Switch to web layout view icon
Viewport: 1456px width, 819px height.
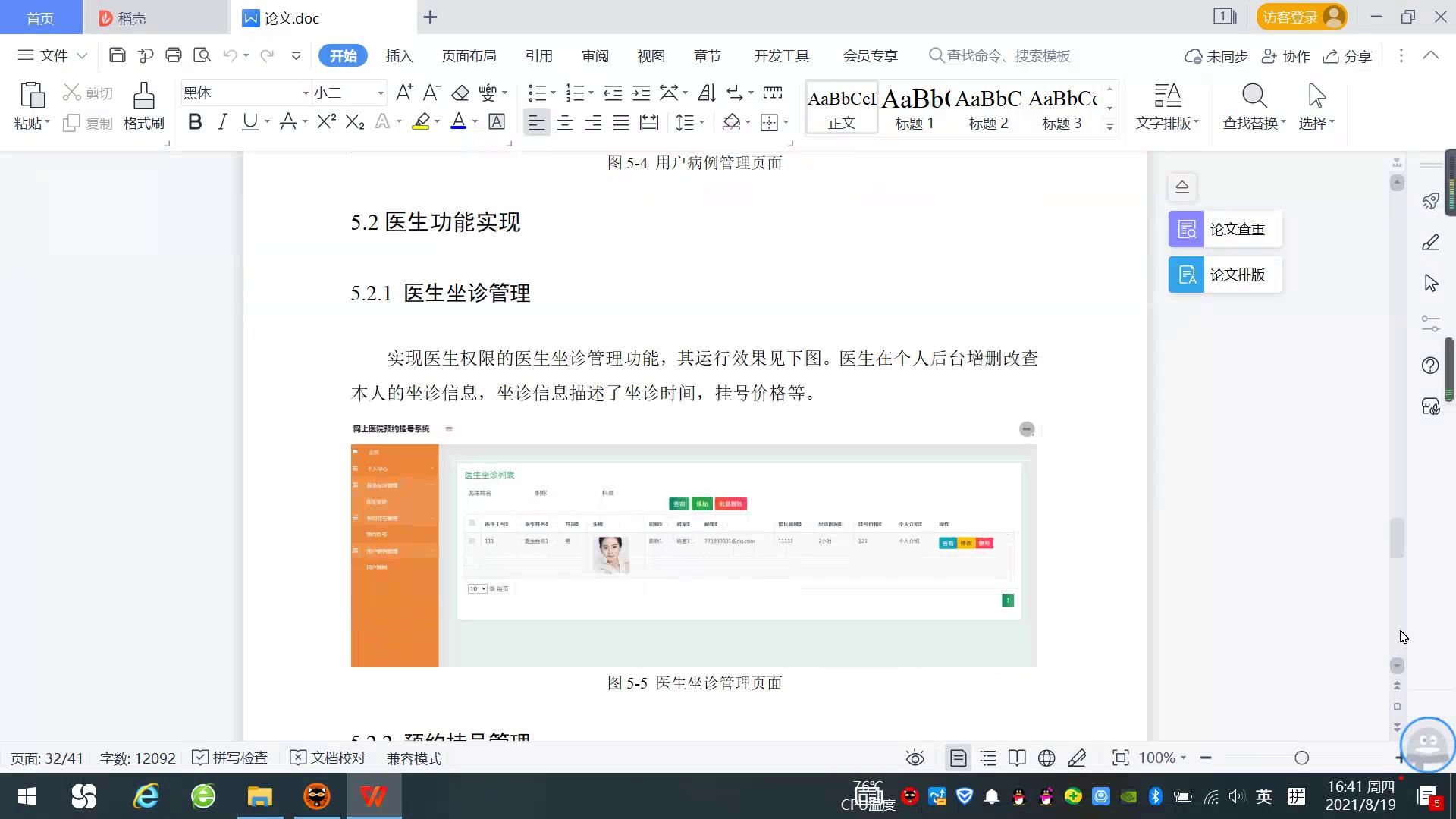(x=1046, y=758)
